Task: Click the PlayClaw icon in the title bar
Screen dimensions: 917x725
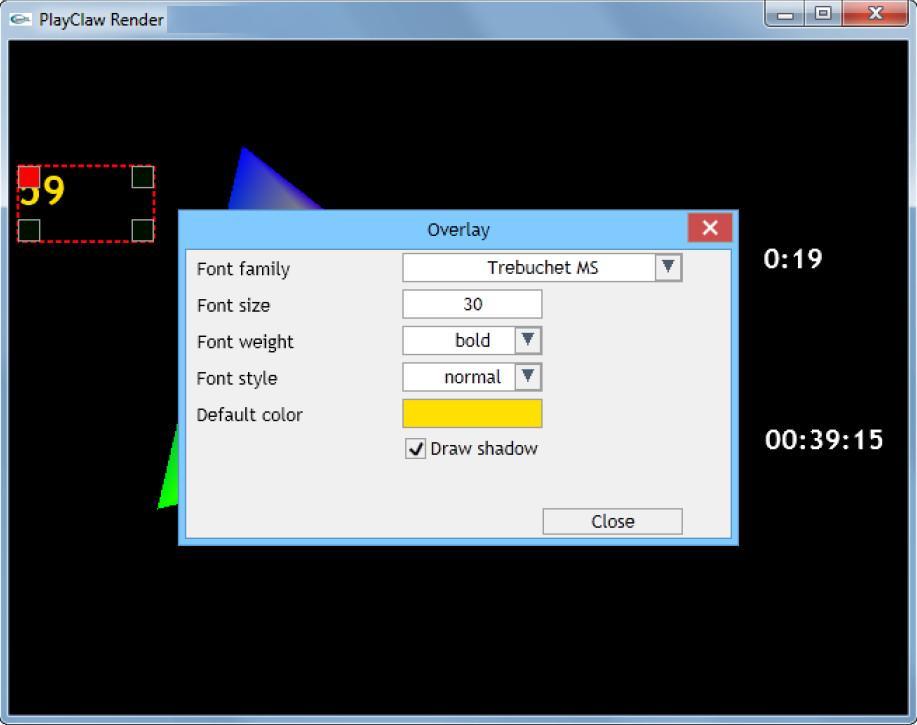Action: [21, 19]
